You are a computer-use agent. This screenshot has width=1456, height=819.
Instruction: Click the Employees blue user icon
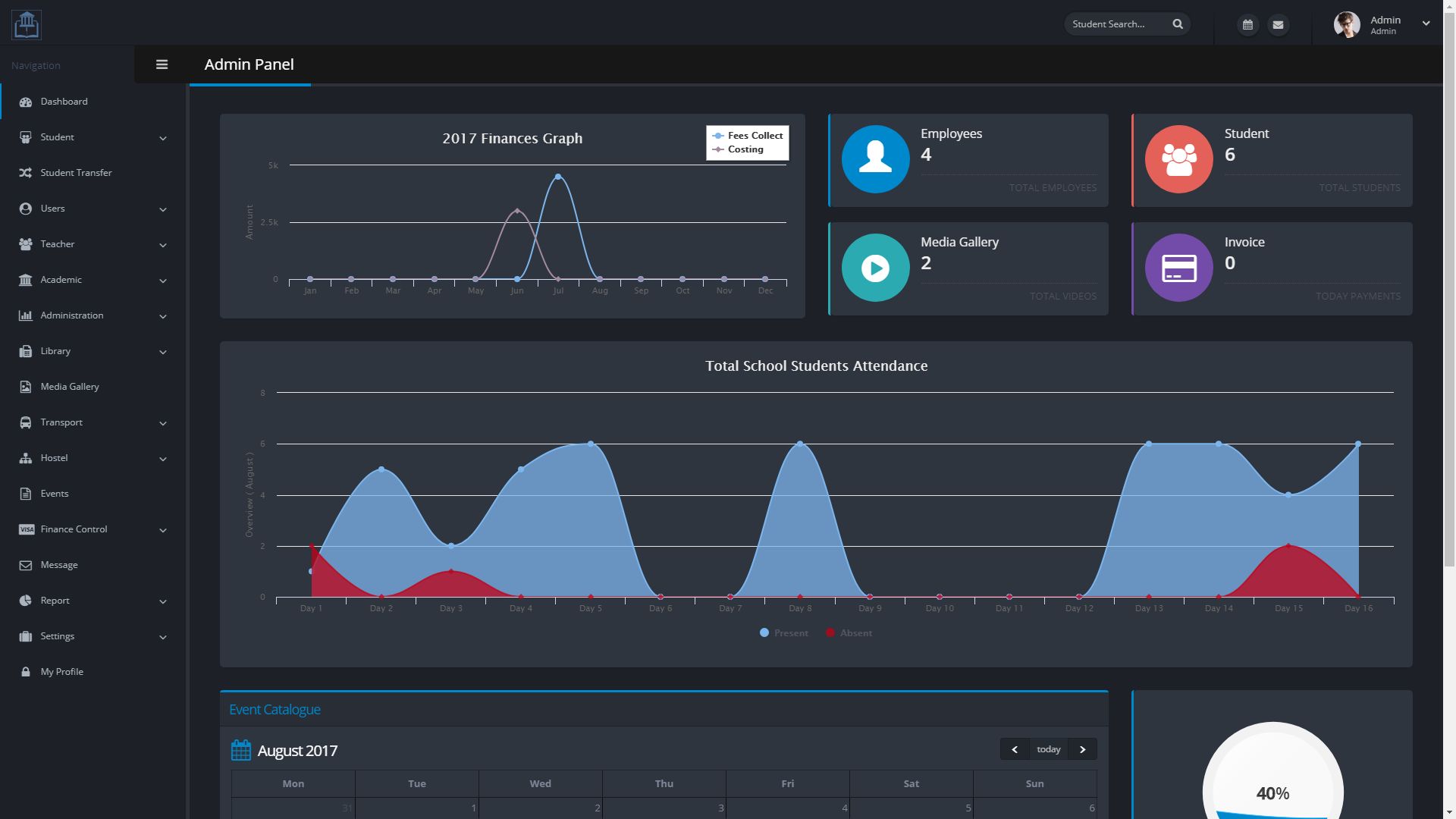pos(875,159)
